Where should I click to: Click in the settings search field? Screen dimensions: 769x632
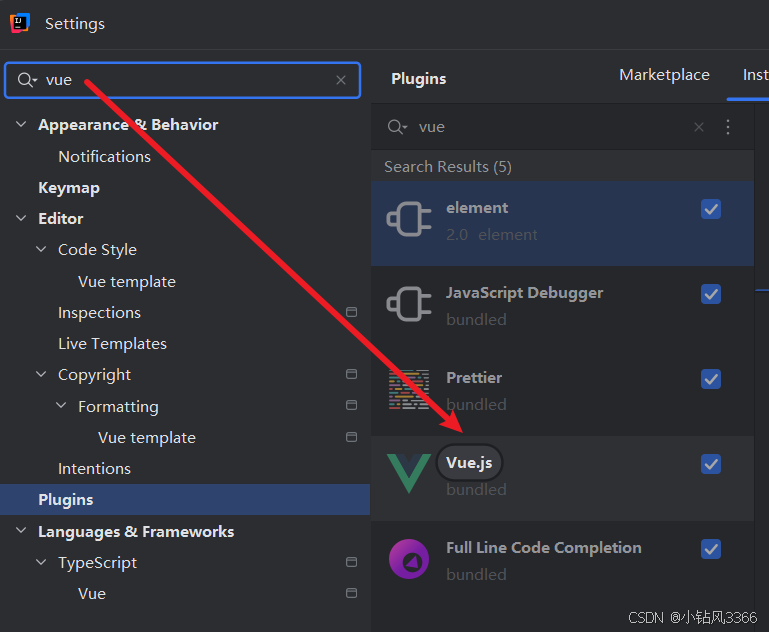[x=182, y=80]
